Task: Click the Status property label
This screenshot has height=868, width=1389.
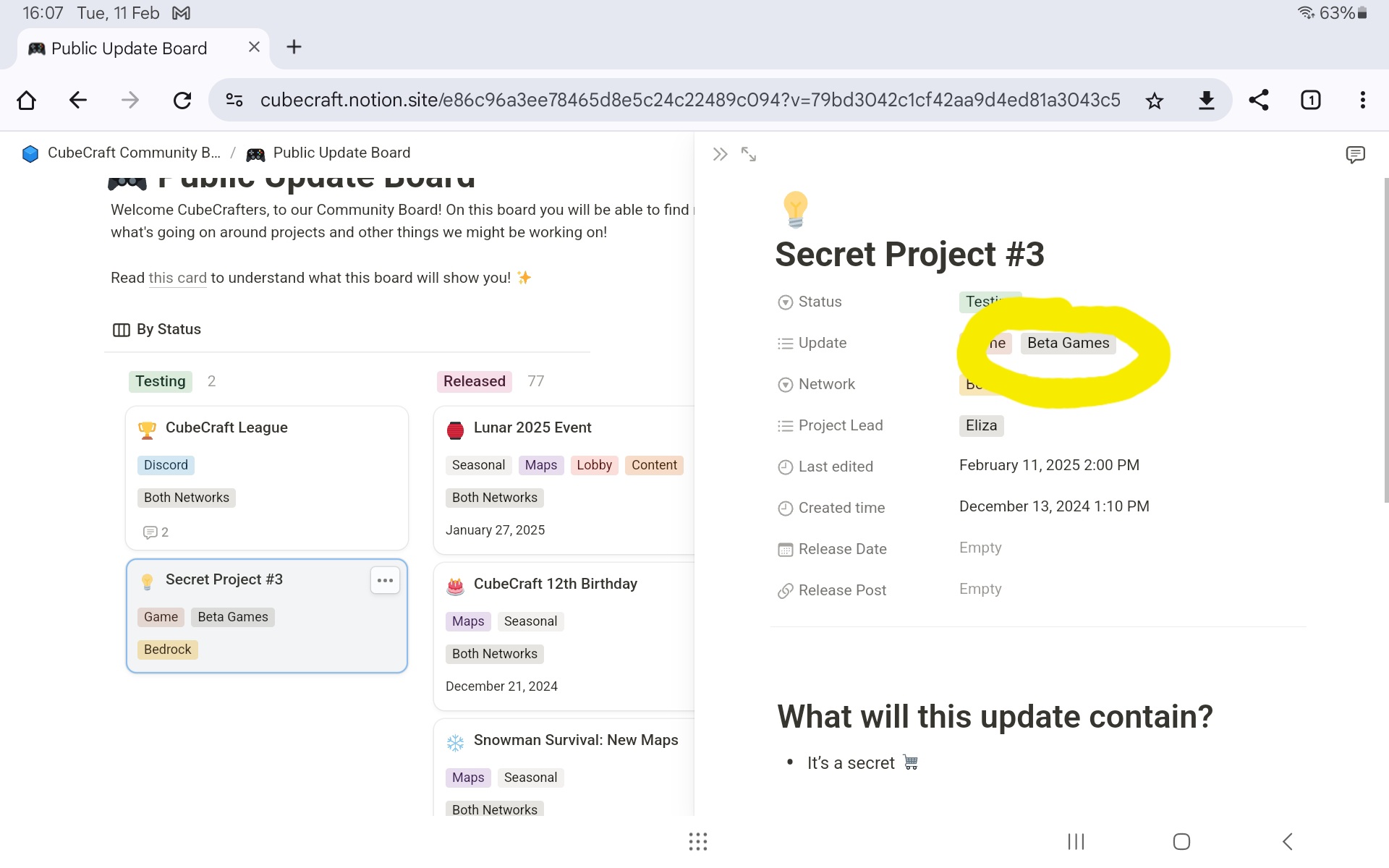Action: (810, 302)
